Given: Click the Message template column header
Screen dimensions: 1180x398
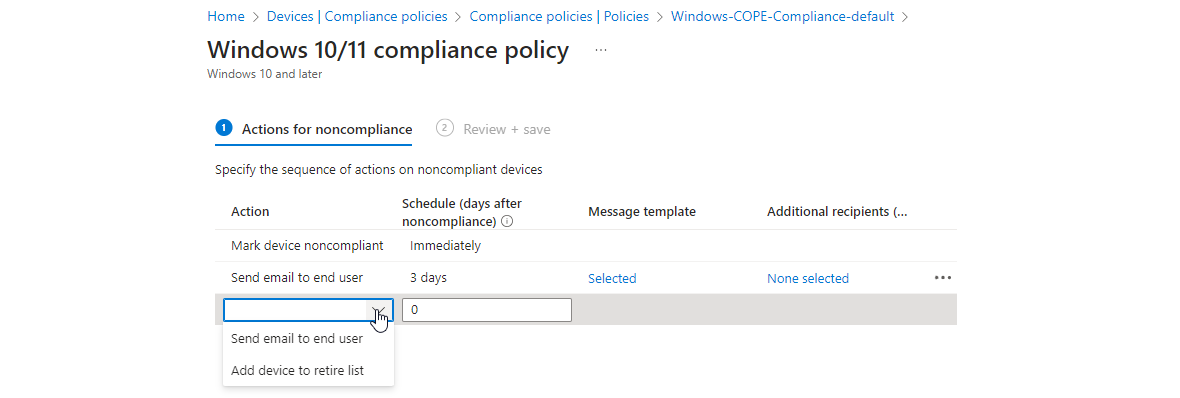Looking at the screenshot, I should coord(642,211).
